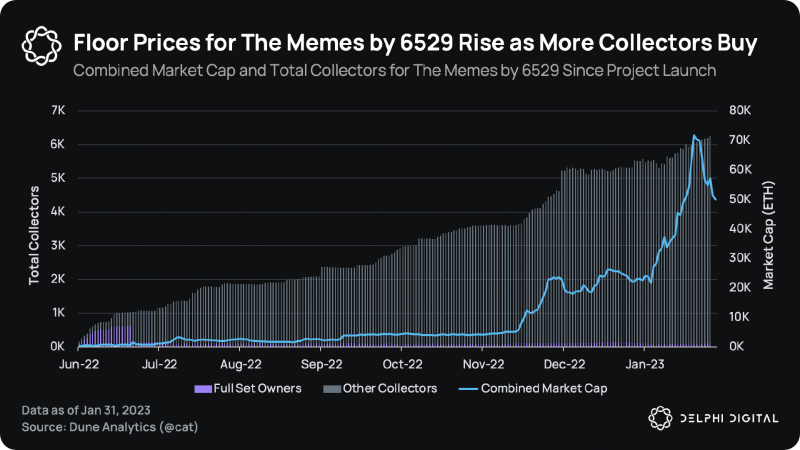800x450 pixels.
Task: Click the Delphi logo beside the chart title
Action: point(42,46)
